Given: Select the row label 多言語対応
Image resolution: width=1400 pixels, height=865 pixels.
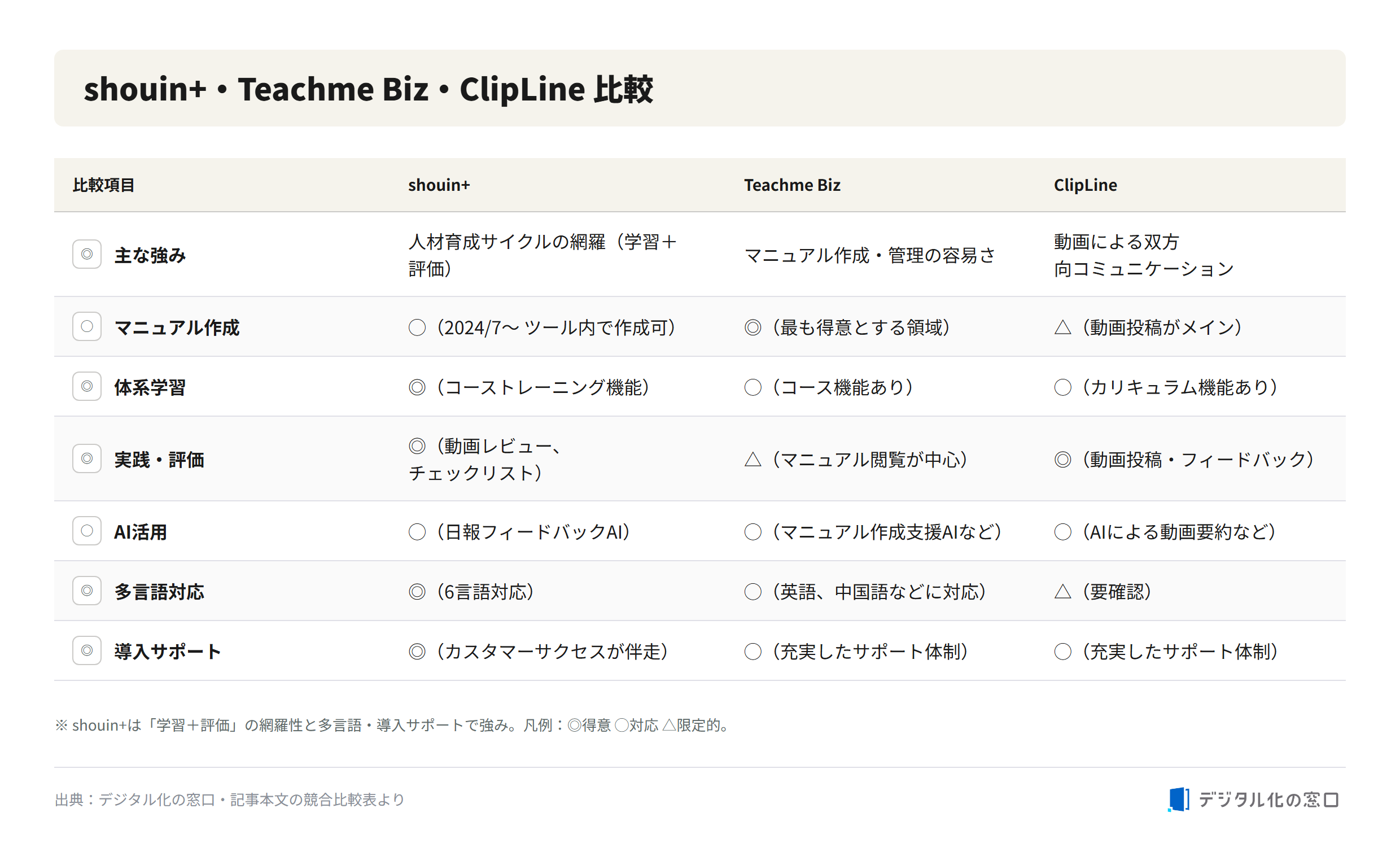Looking at the screenshot, I should click(x=159, y=592).
